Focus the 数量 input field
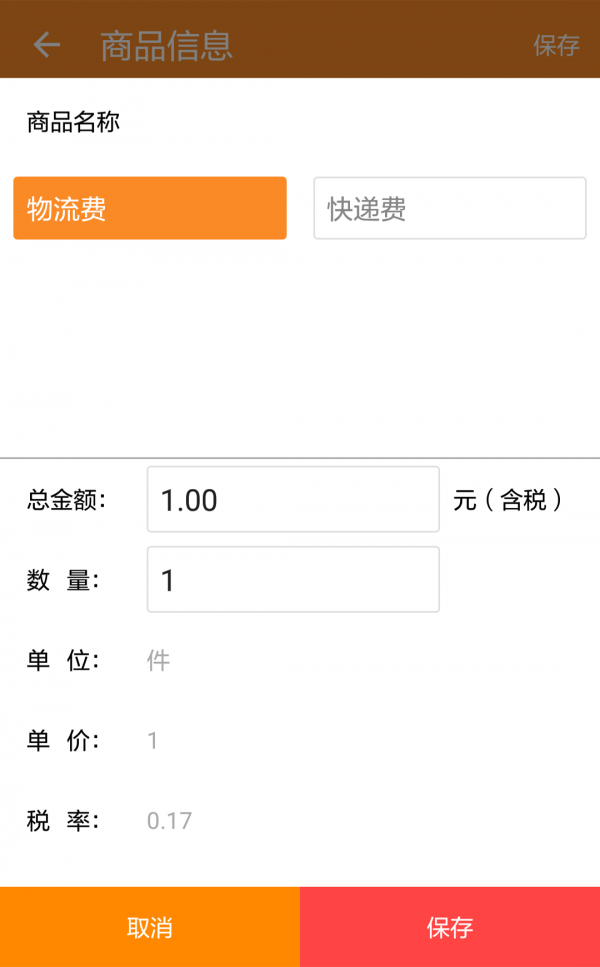 tap(293, 579)
